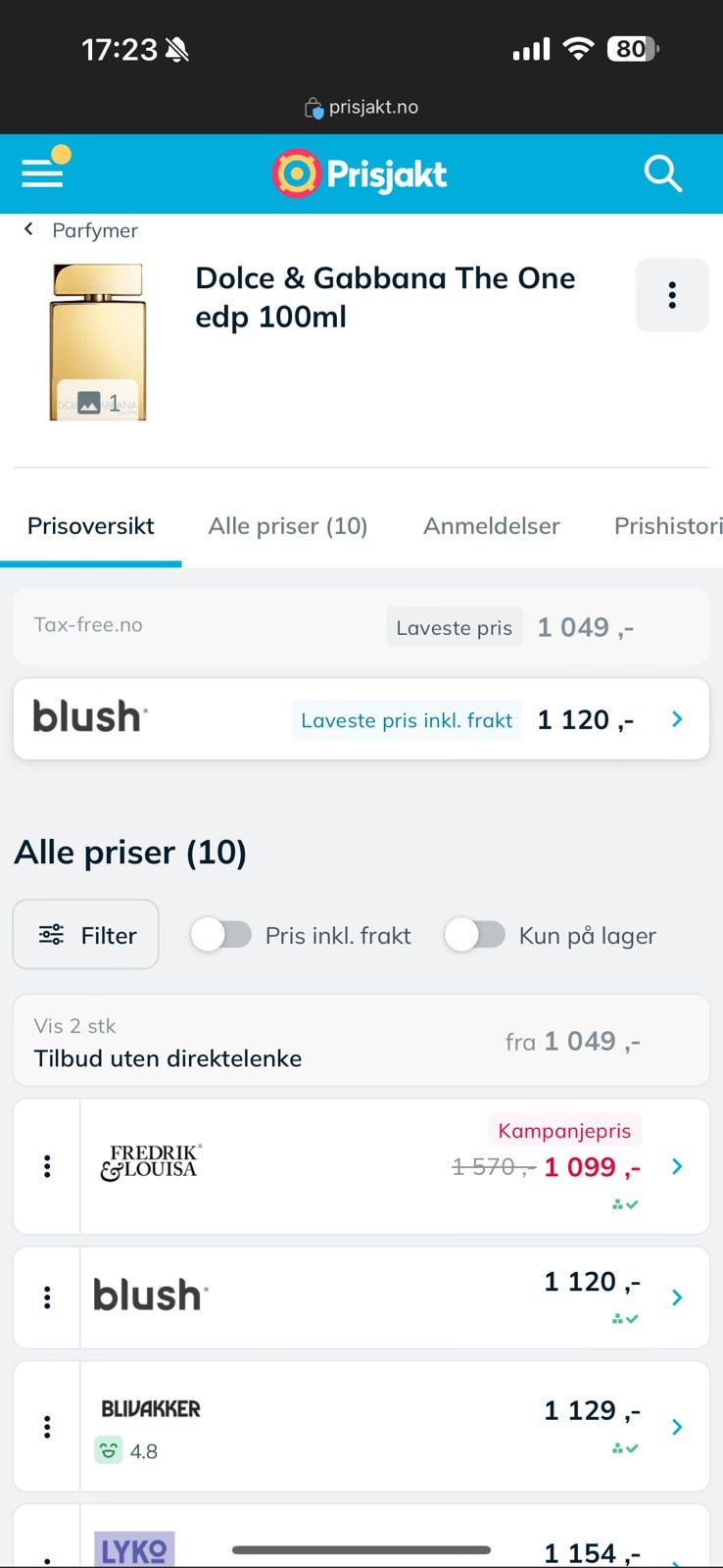This screenshot has width=723, height=1568.
Task: Open the Filter button
Action: (x=86, y=935)
